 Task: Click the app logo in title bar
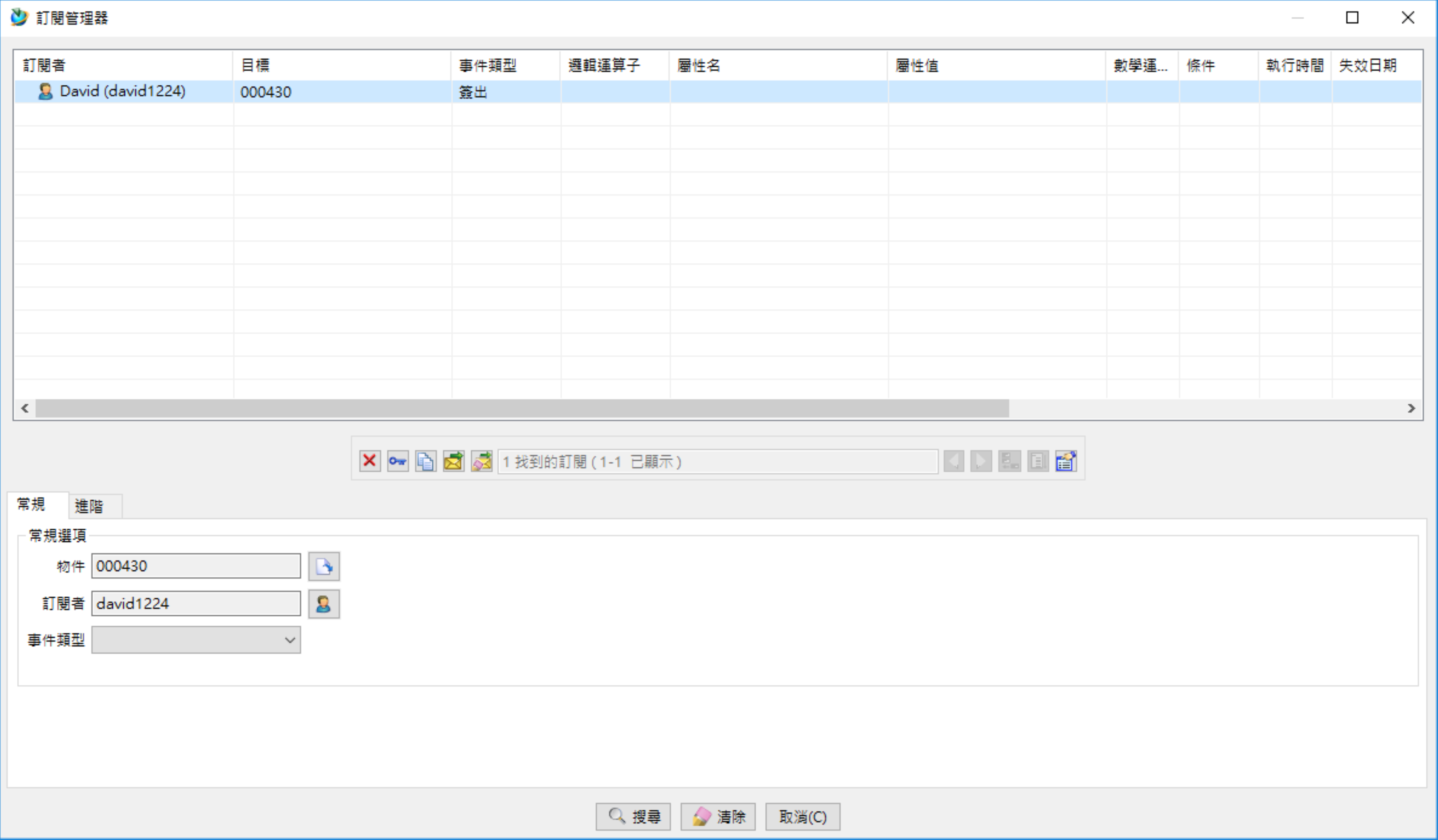19,17
